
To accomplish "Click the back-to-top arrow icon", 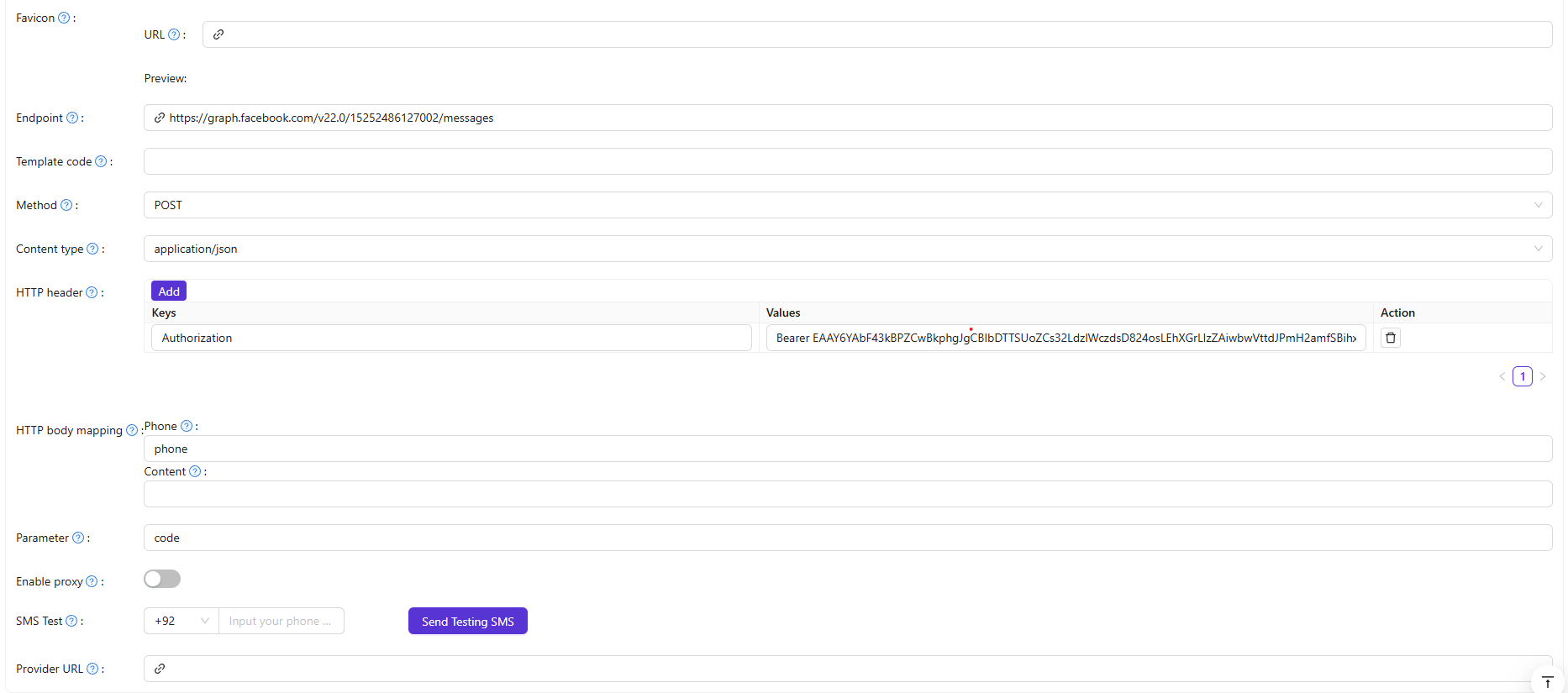I will point(1548,682).
